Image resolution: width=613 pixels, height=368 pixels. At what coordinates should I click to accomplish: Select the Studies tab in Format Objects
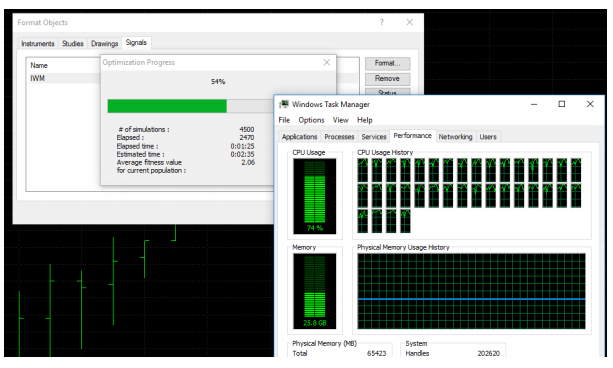[x=73, y=43]
